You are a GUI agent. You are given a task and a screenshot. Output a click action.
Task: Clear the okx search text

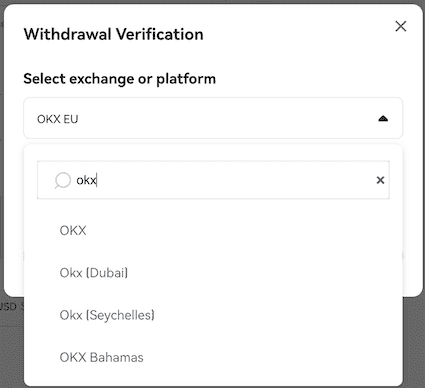380,180
